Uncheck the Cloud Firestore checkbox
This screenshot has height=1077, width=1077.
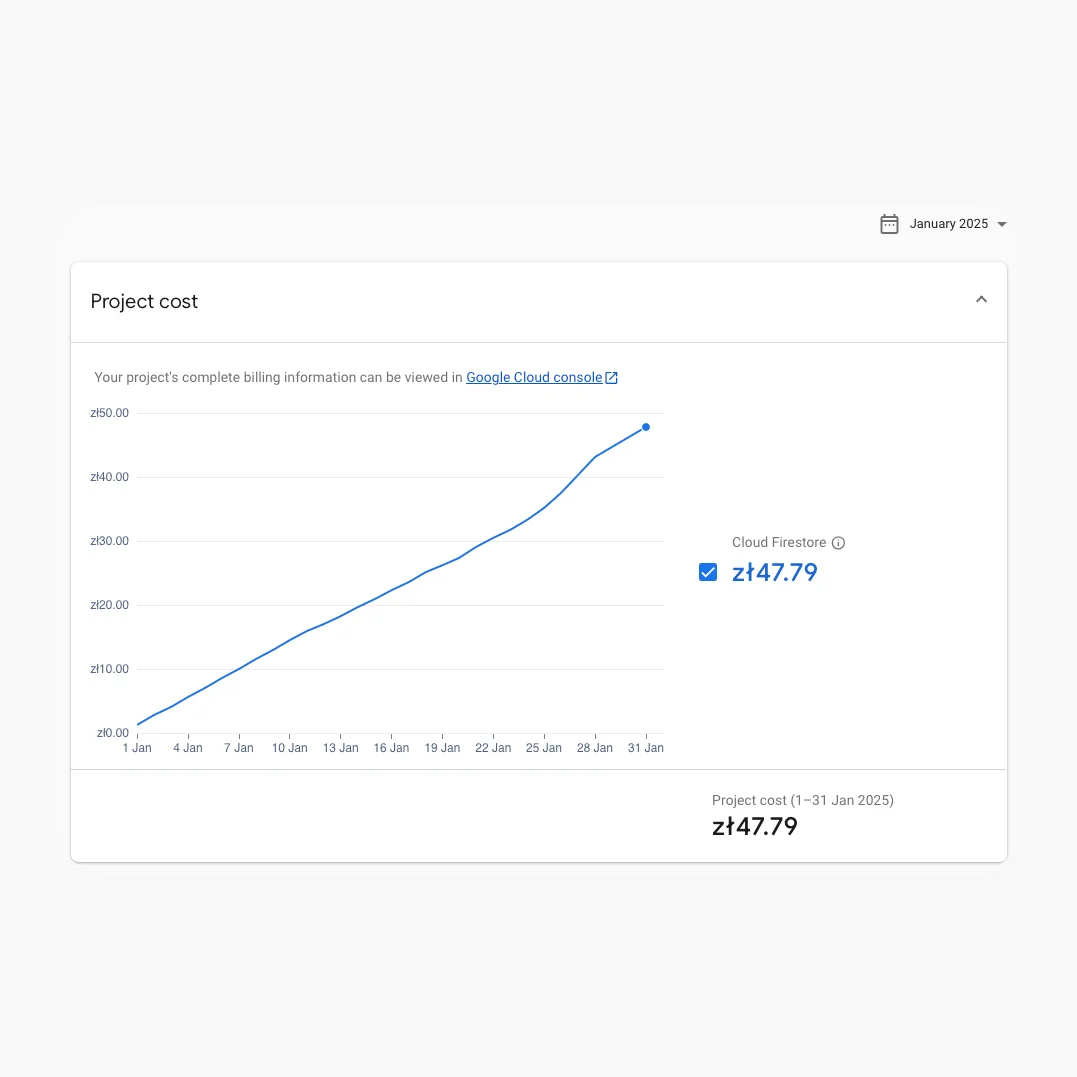tap(708, 572)
